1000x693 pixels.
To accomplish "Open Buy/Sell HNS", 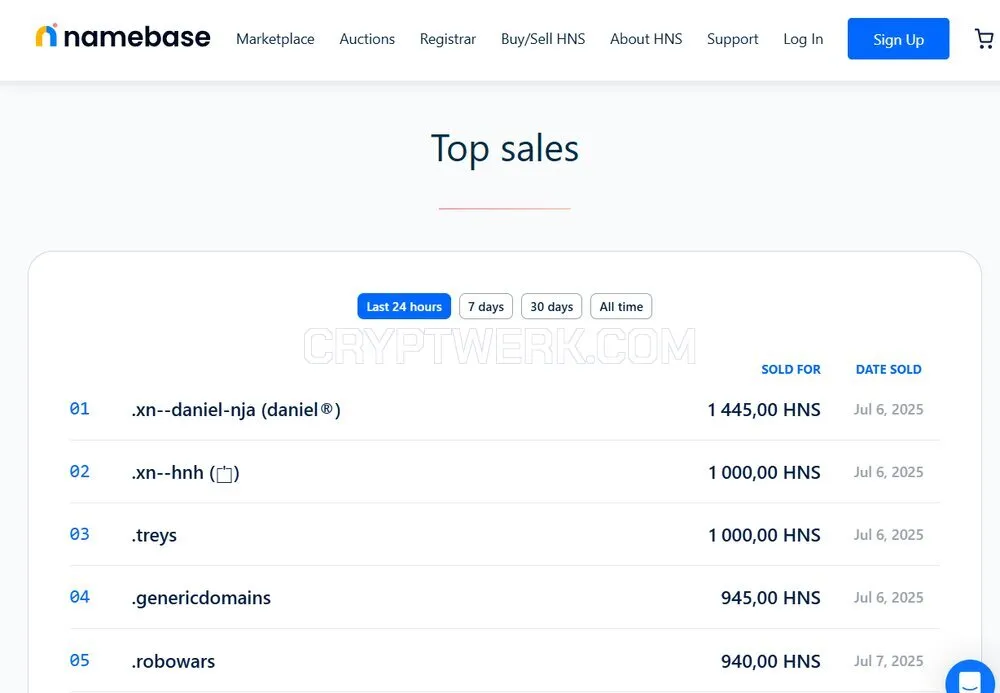I will pos(543,39).
